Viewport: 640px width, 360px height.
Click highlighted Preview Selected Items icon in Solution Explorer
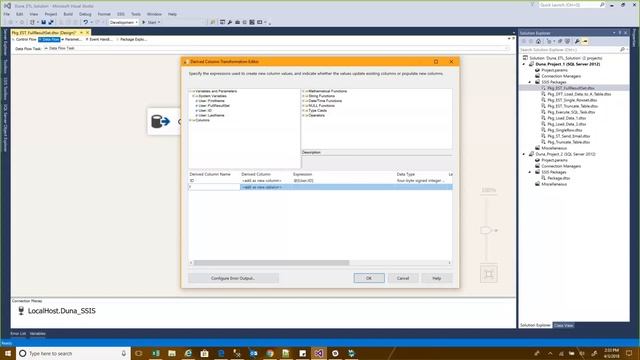tap(585, 41)
